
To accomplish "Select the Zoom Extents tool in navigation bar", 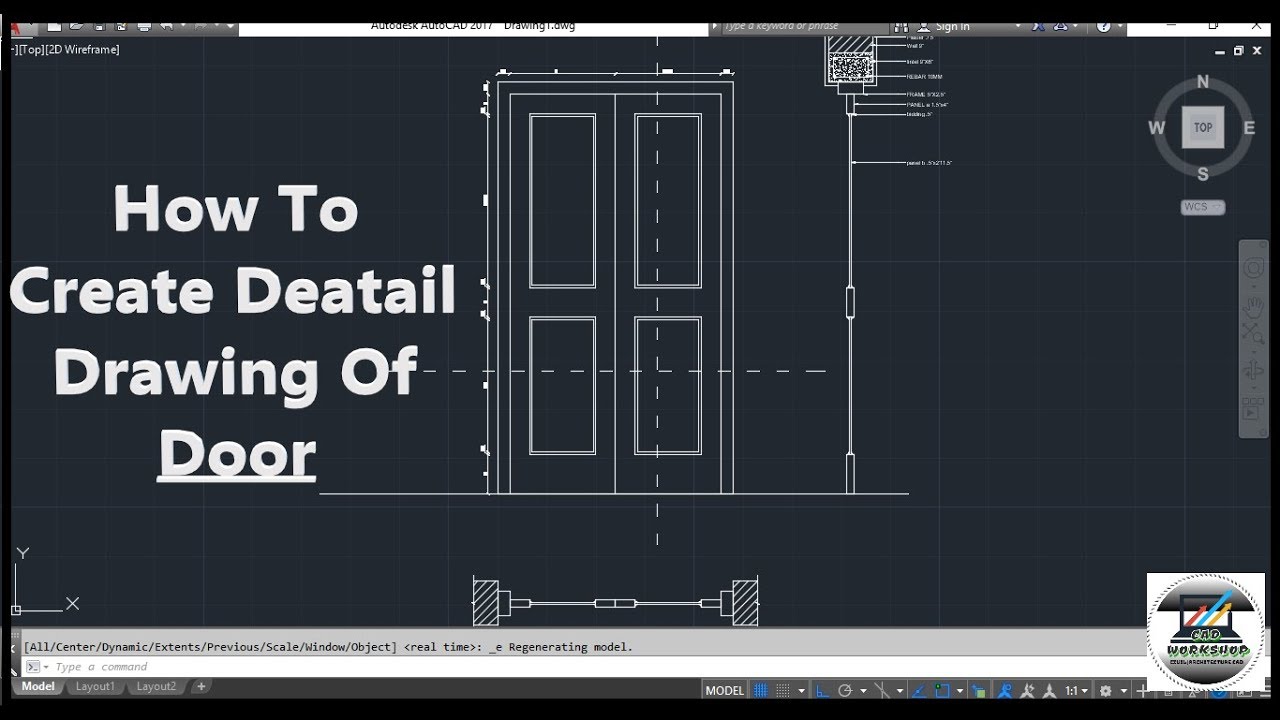I will click(x=1253, y=335).
